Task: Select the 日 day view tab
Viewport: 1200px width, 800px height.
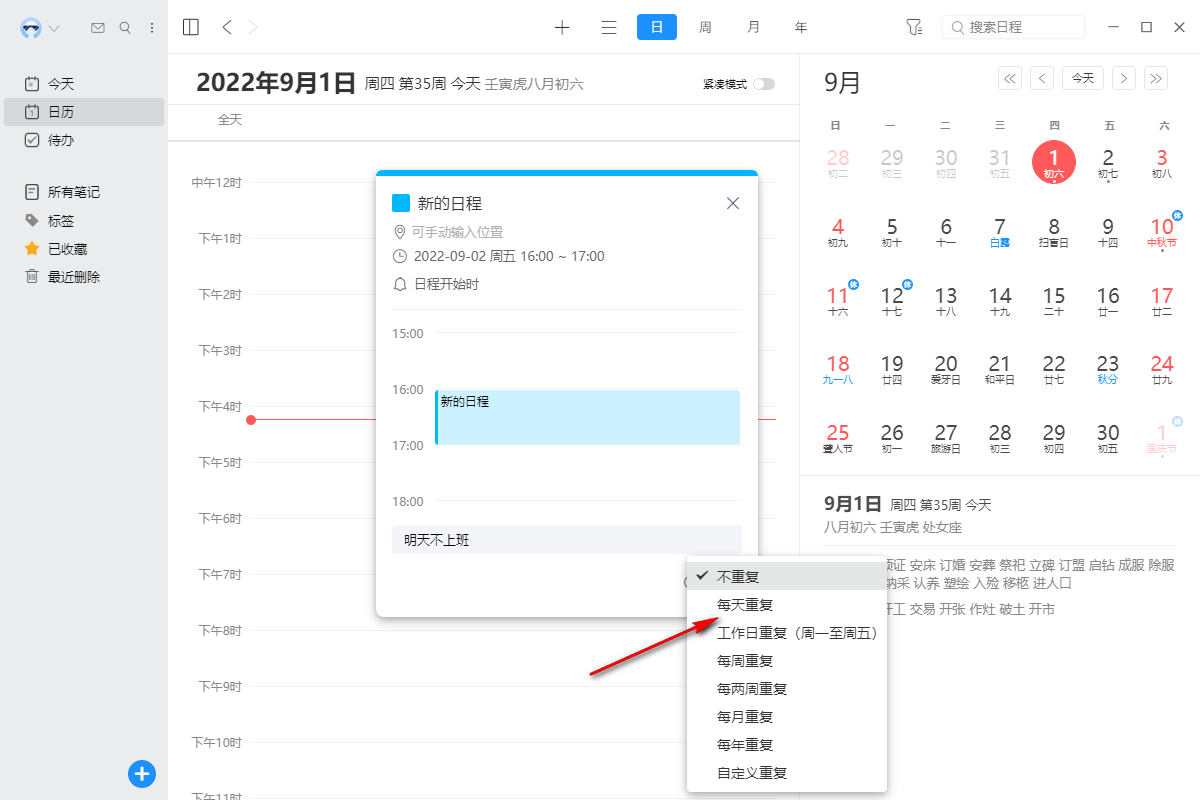Action: (x=657, y=28)
